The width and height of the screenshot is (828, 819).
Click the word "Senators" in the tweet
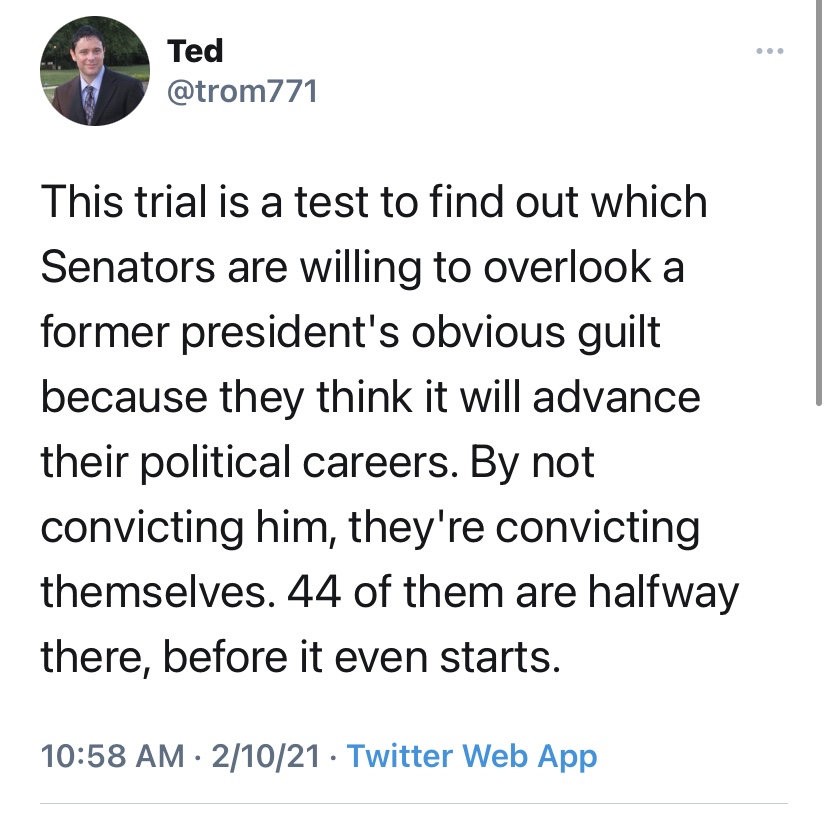[x=126, y=269]
